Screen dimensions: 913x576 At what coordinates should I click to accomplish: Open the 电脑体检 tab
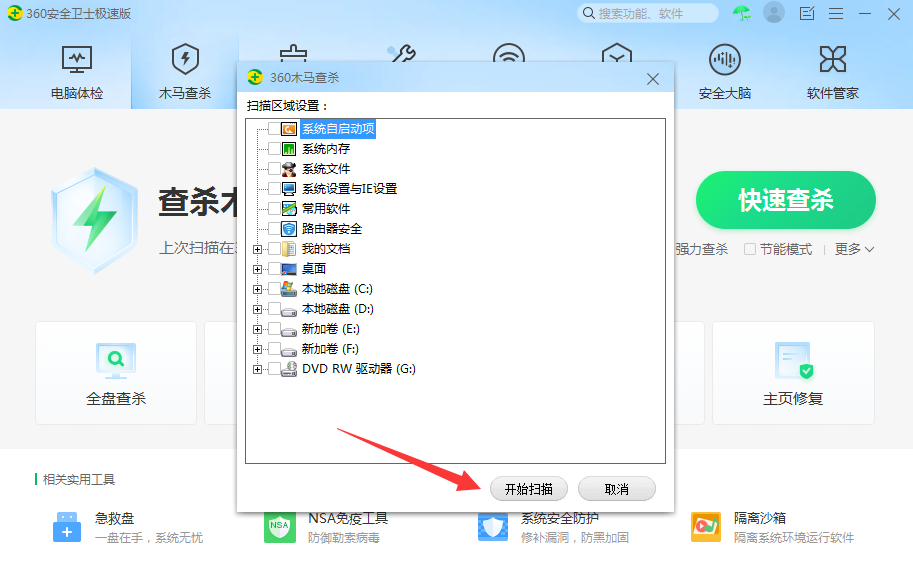(x=77, y=72)
